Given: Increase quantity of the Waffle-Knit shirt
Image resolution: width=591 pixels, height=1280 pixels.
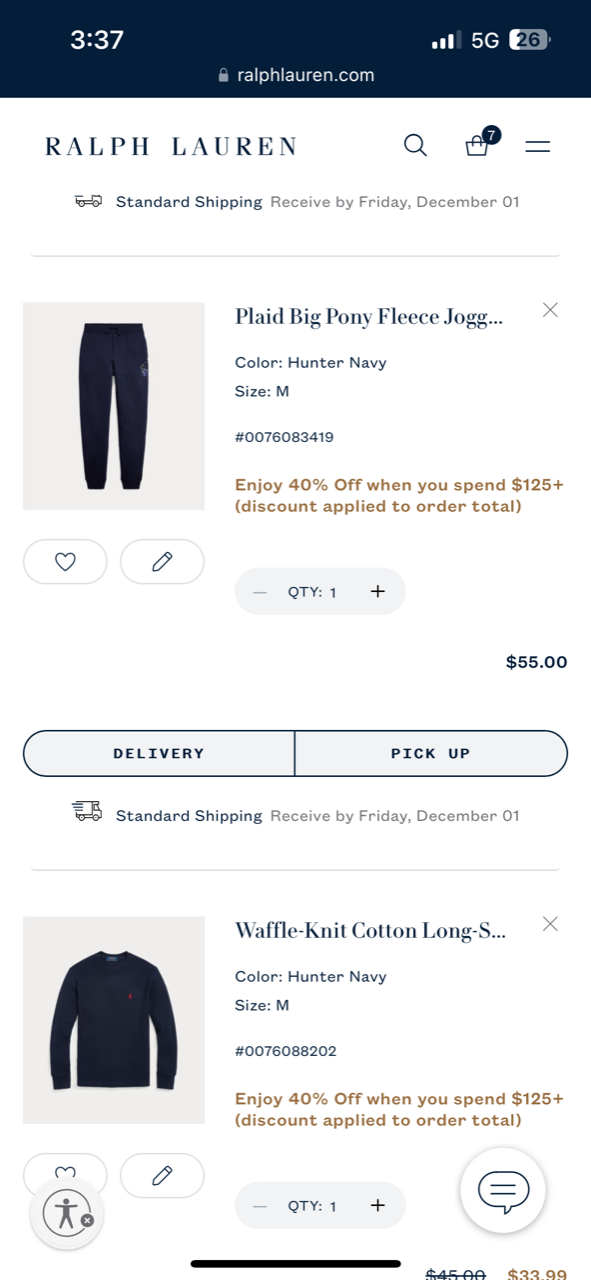Looking at the screenshot, I should pos(377,1205).
